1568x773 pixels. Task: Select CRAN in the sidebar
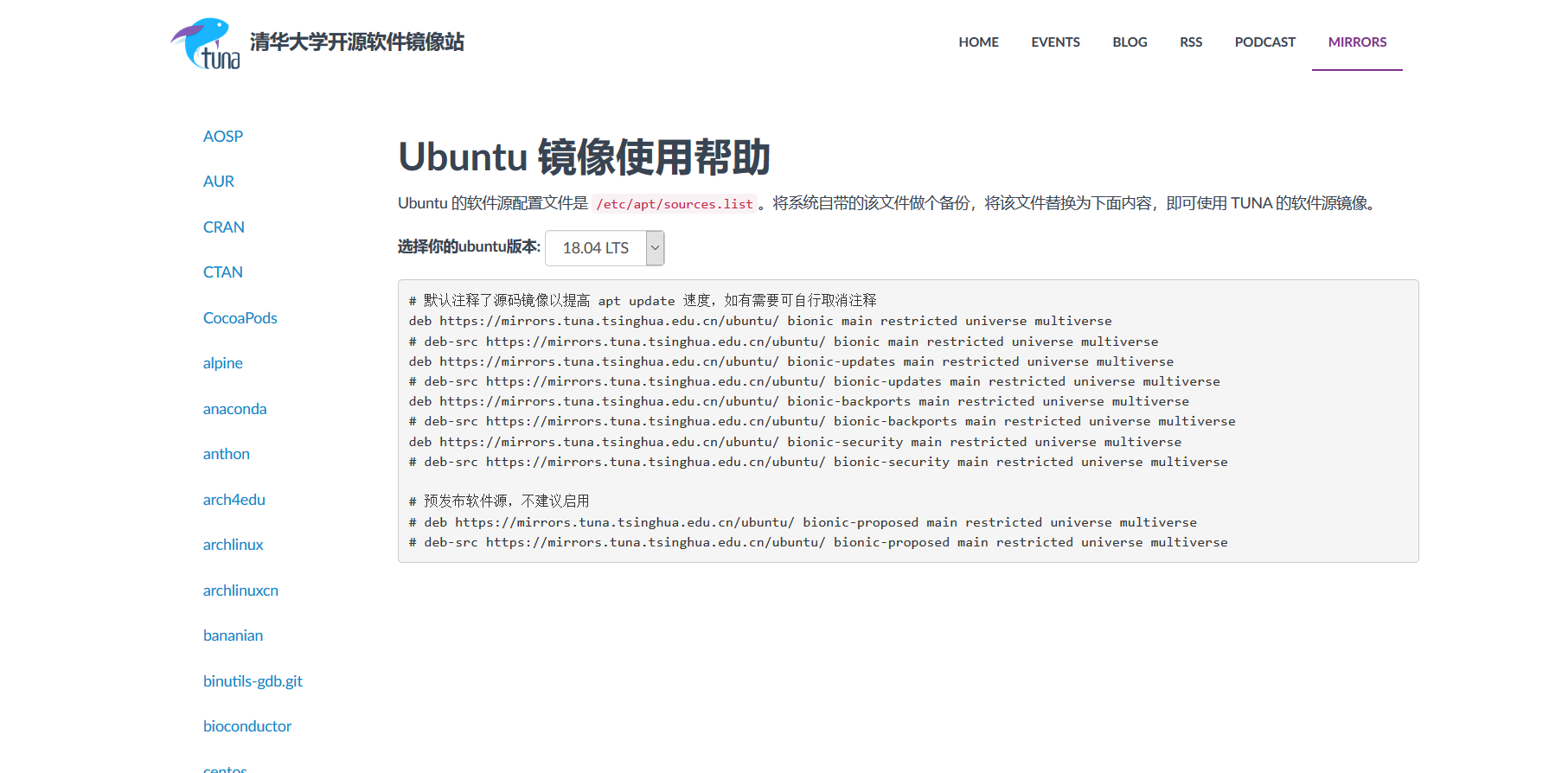coord(224,227)
